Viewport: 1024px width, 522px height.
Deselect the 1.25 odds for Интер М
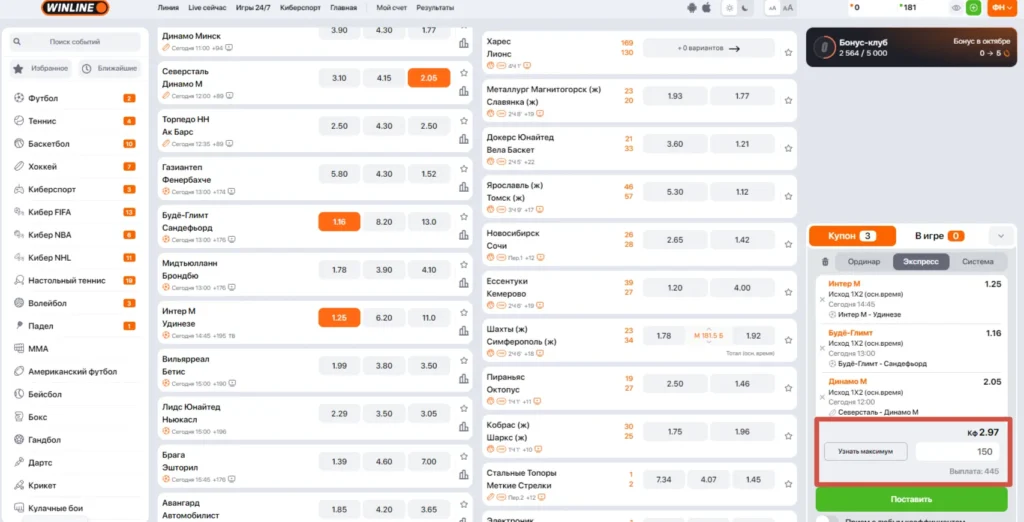(339, 318)
